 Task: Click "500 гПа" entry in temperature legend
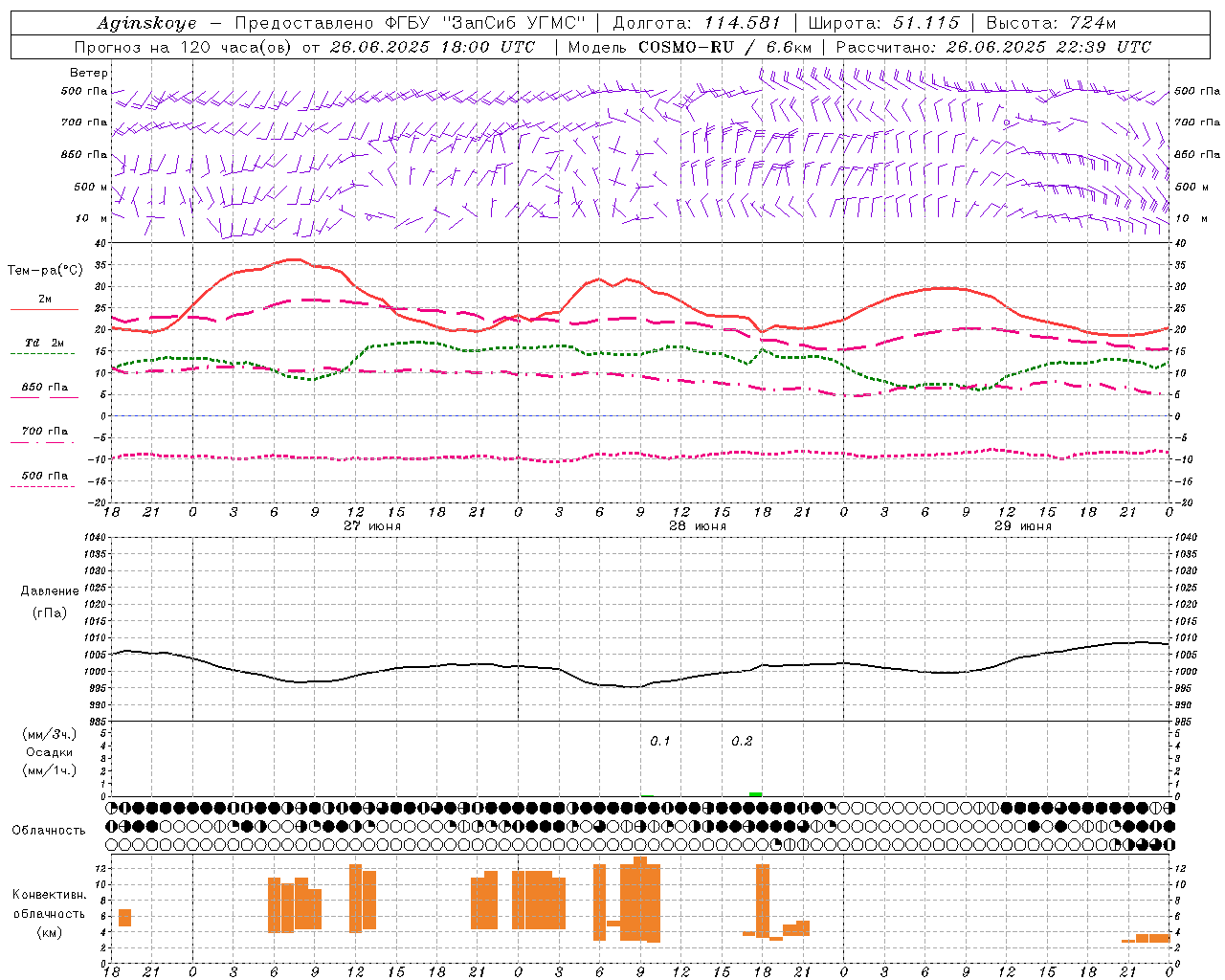[45, 476]
